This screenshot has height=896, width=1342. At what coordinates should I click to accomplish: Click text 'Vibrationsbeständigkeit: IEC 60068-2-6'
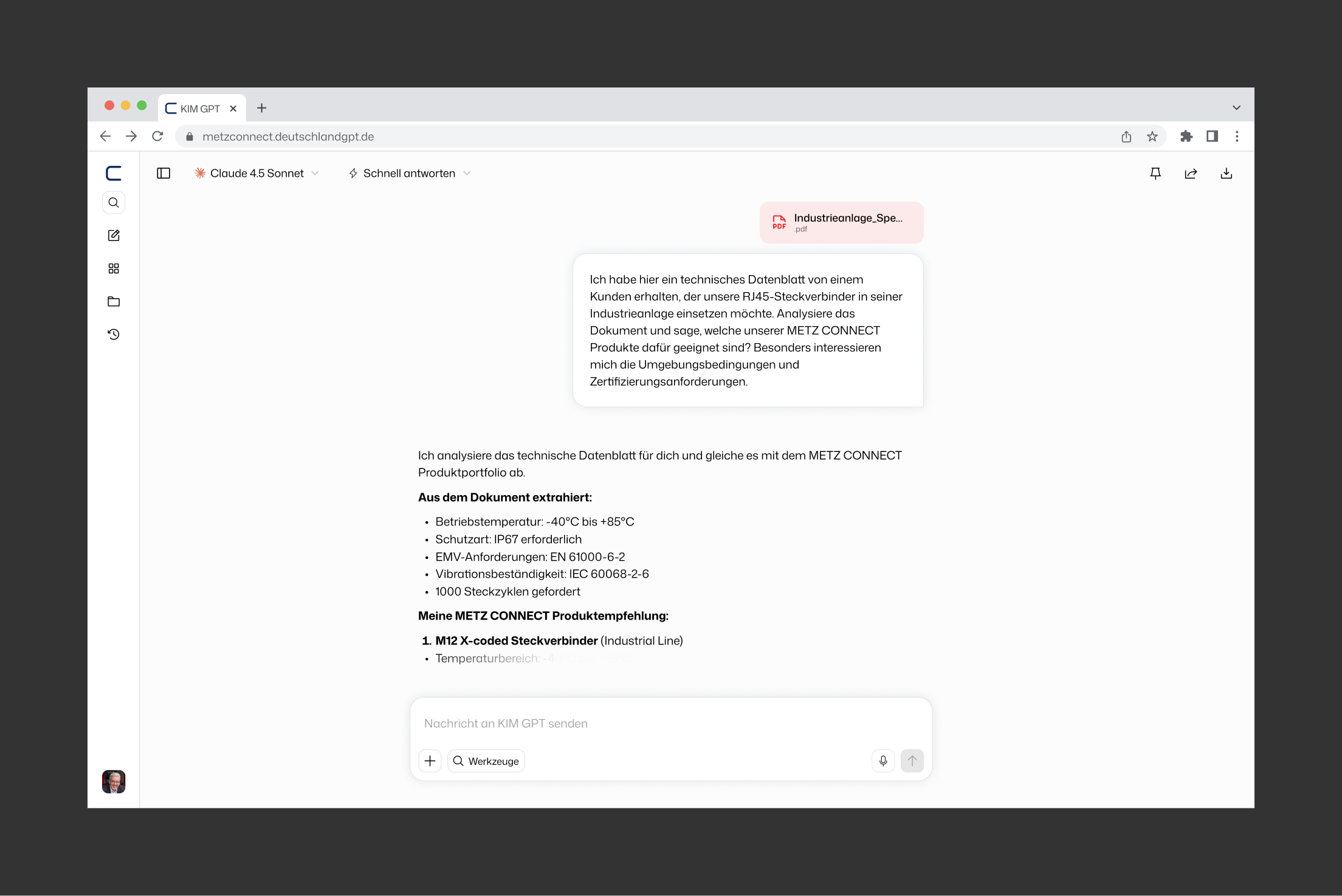pos(542,574)
